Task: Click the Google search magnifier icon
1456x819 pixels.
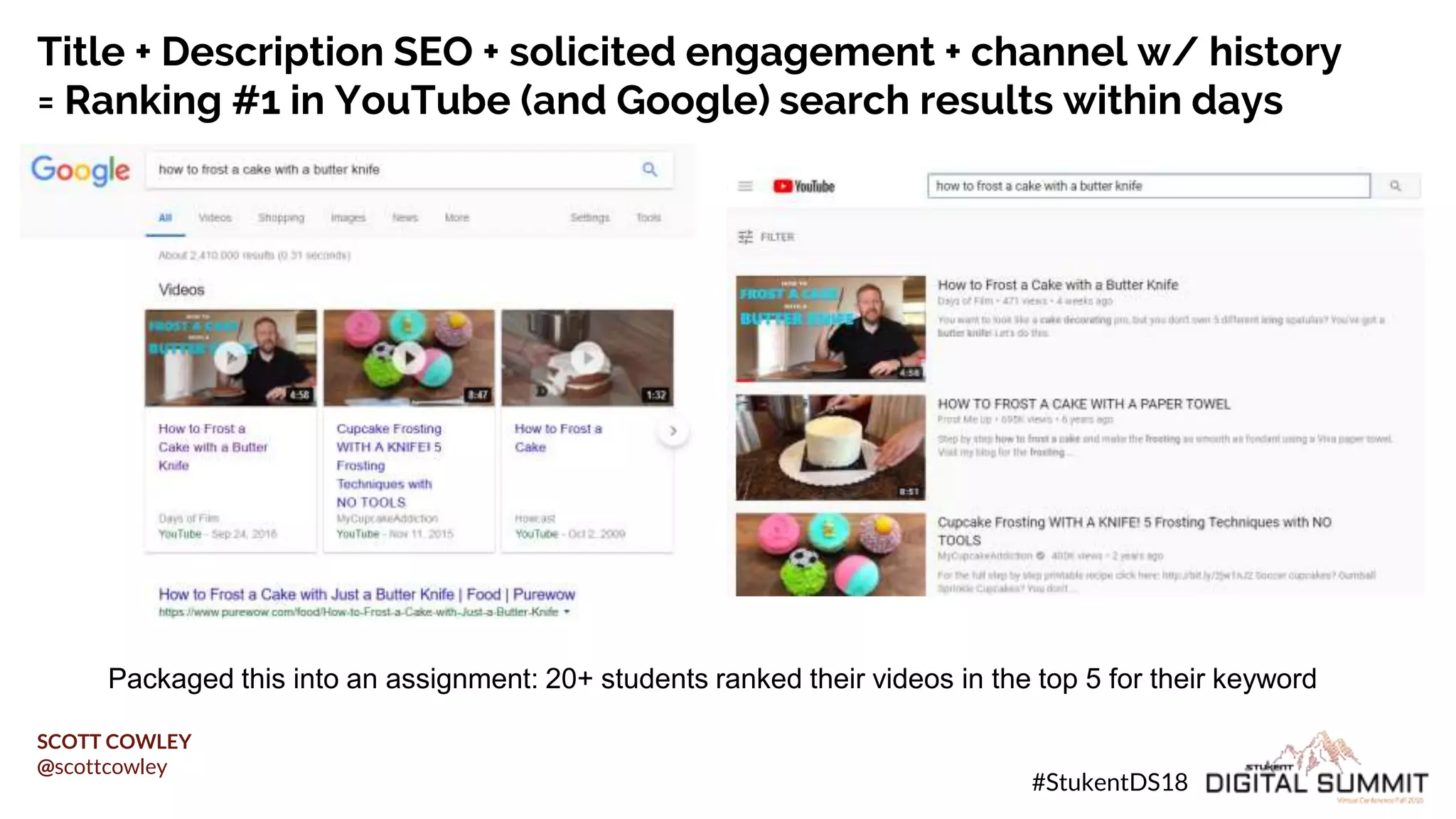Action: point(650,169)
